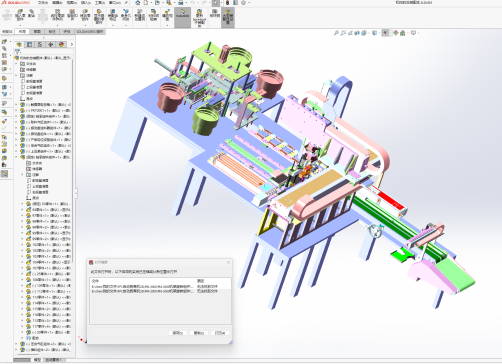Expand the PRT0001<1> component node

tap(17, 110)
